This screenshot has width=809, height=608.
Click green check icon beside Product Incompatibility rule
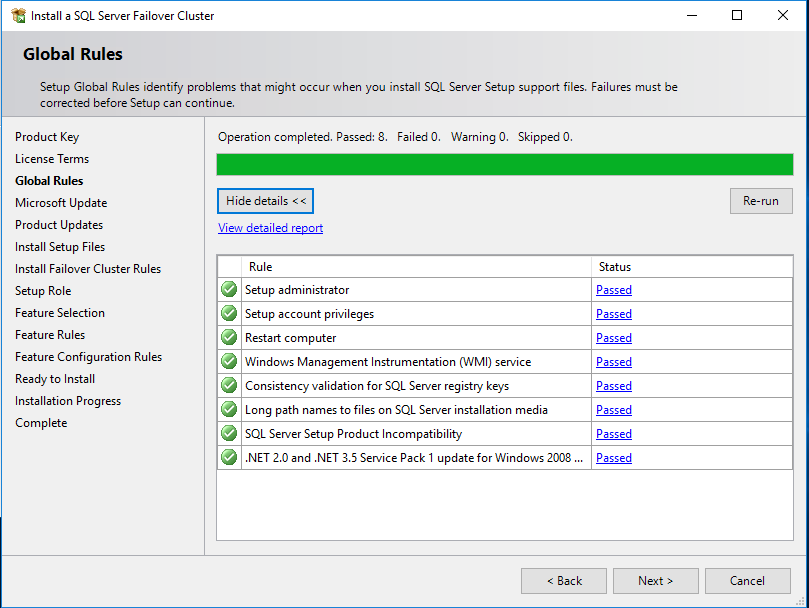tap(229, 434)
